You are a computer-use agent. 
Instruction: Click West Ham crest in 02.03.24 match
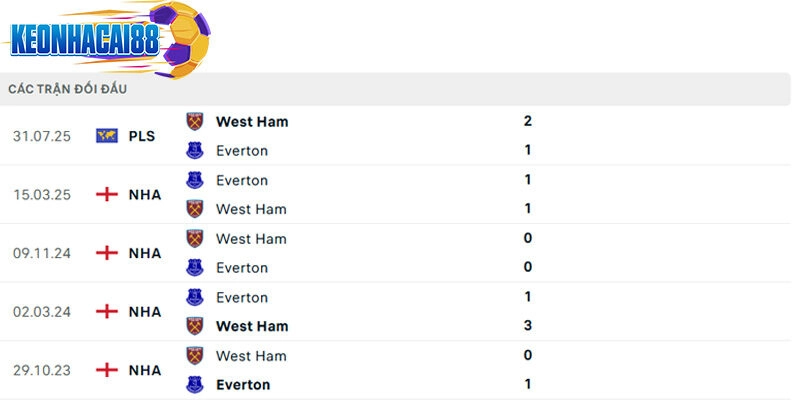(195, 326)
